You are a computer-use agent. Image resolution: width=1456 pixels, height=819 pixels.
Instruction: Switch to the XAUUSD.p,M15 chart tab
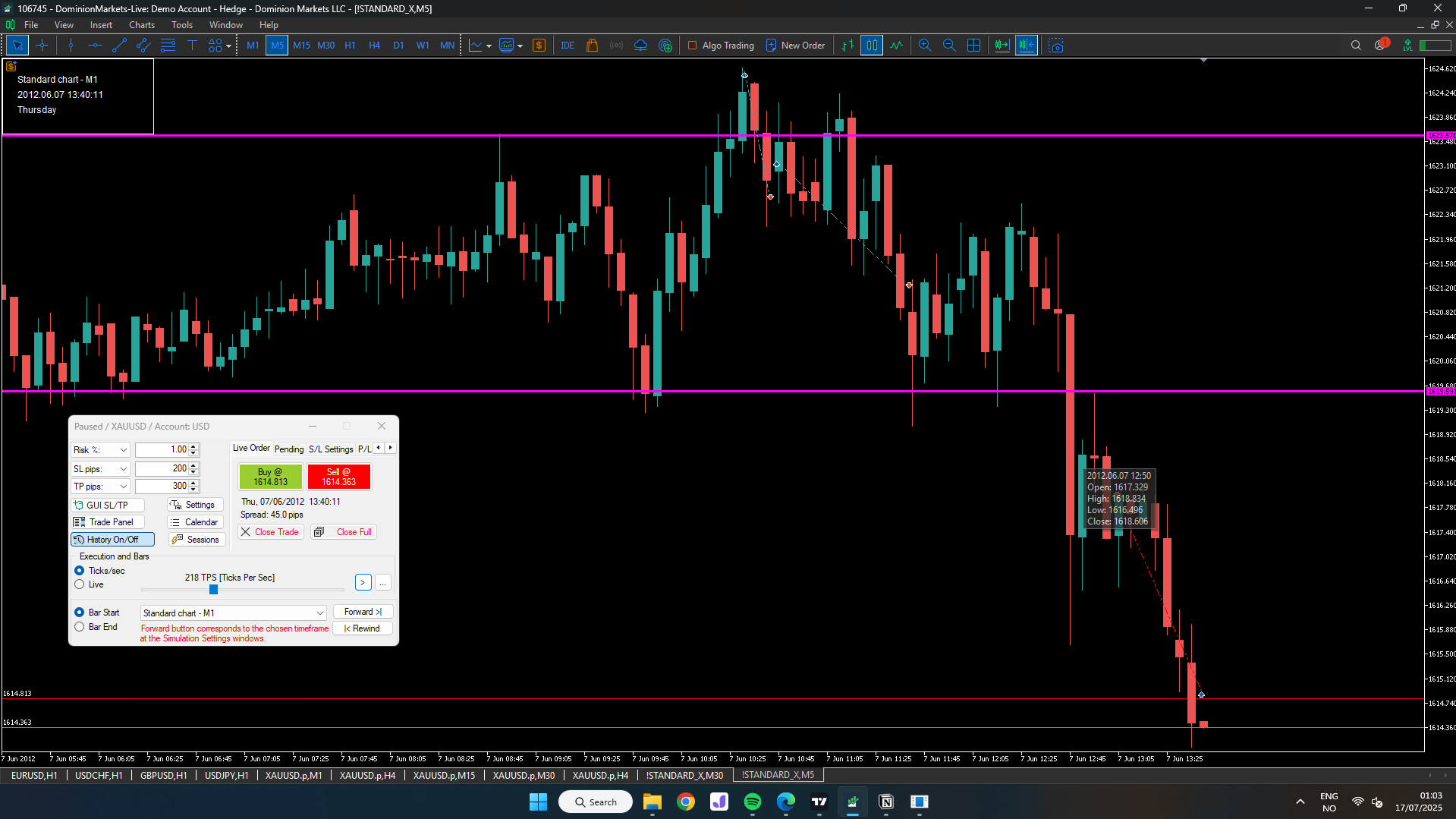click(x=444, y=775)
